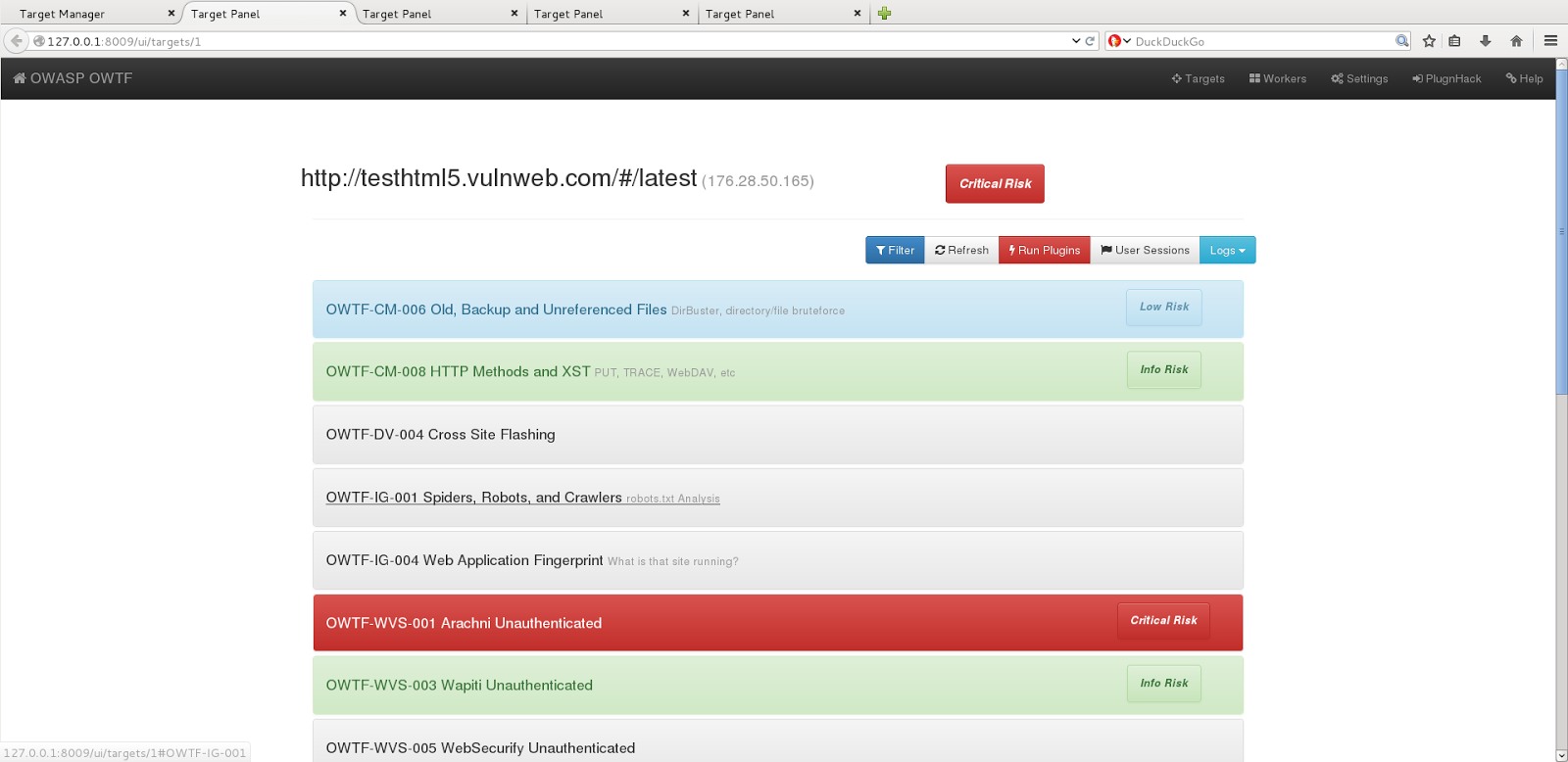Expand OWTF-IG-001 Spiders, Robots, and Crawlers

778,498
